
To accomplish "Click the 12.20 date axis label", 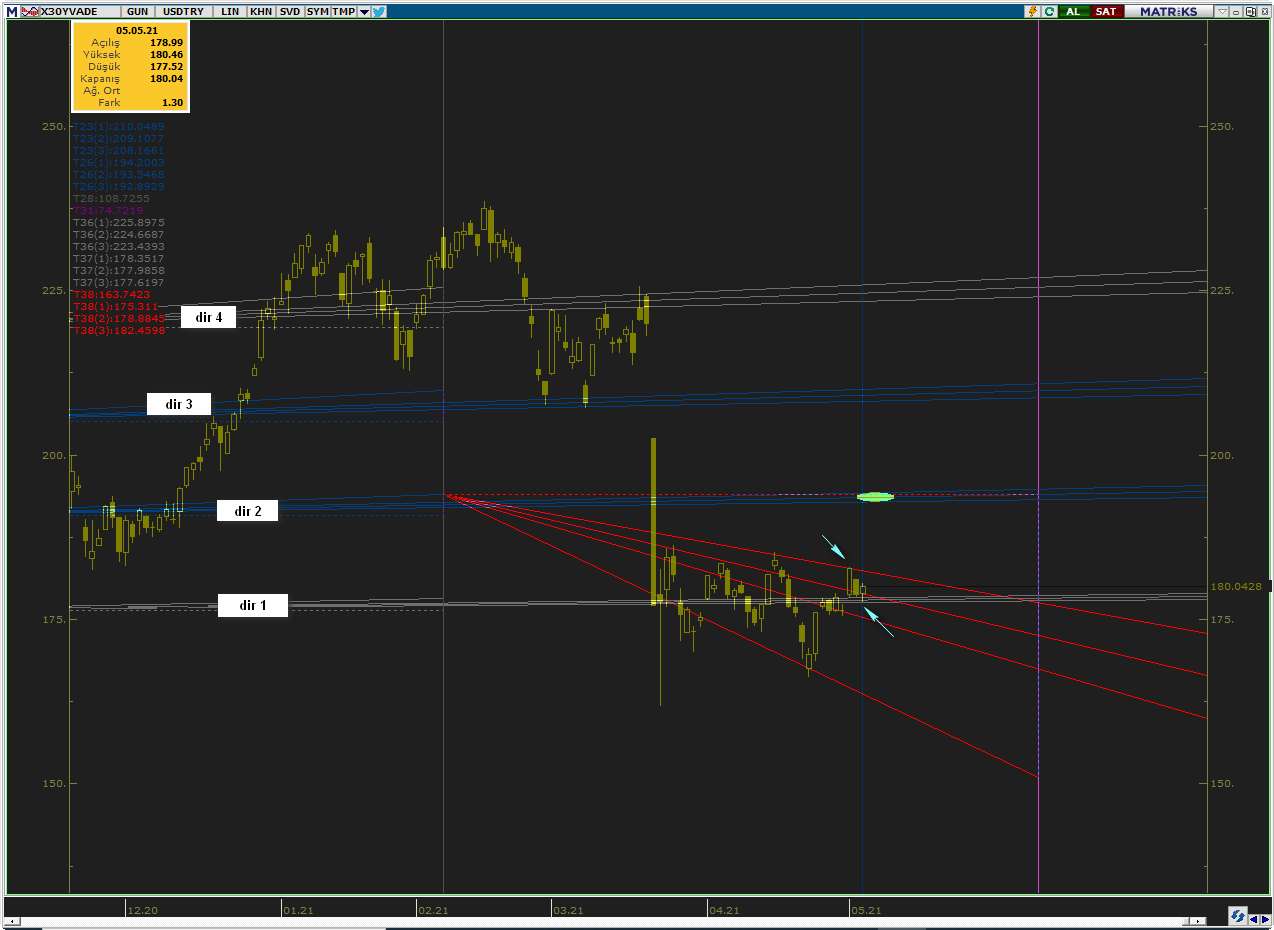I will tap(142, 910).
